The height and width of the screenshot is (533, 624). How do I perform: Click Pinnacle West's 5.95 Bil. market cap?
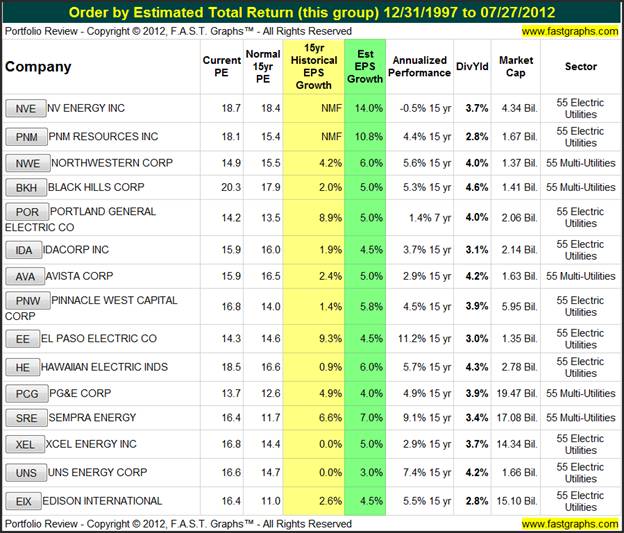[x=519, y=307]
